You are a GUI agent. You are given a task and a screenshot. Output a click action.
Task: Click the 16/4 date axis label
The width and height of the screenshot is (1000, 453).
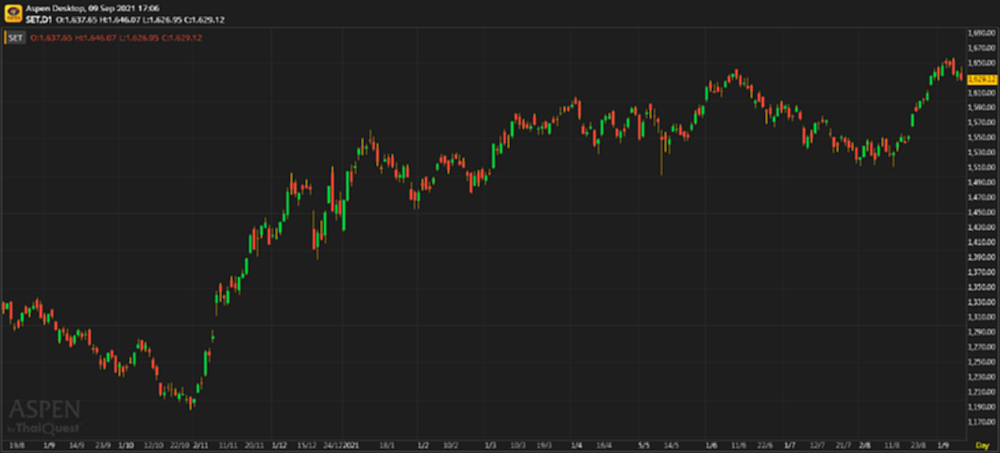604,445
